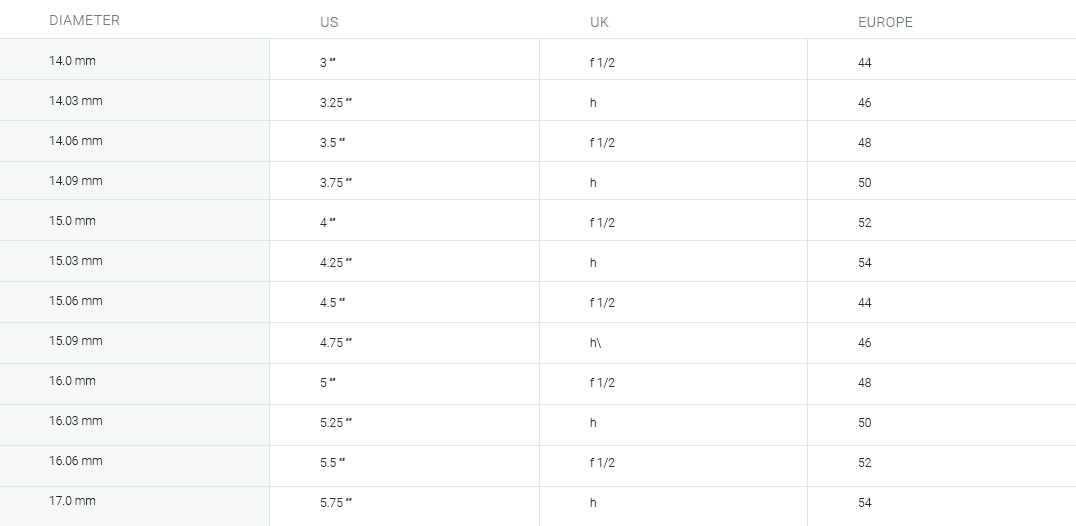Click the 3.75 US size cell
Screen dimensions: 1076x526
[x=404, y=181]
